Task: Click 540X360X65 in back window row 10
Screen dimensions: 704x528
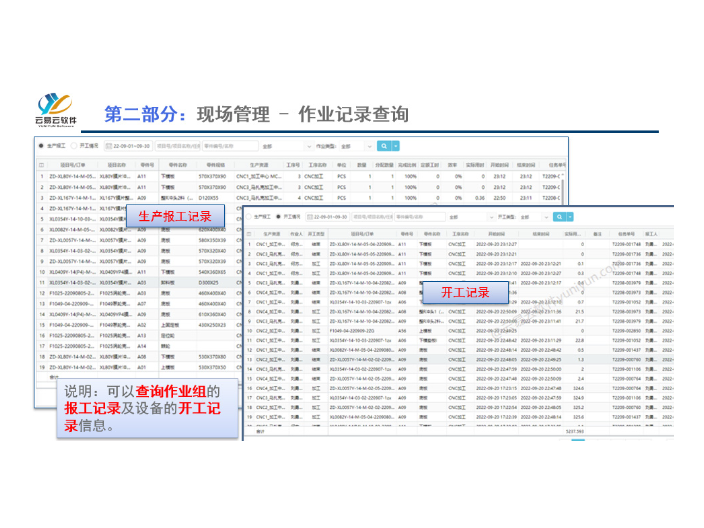Action: click(x=212, y=272)
